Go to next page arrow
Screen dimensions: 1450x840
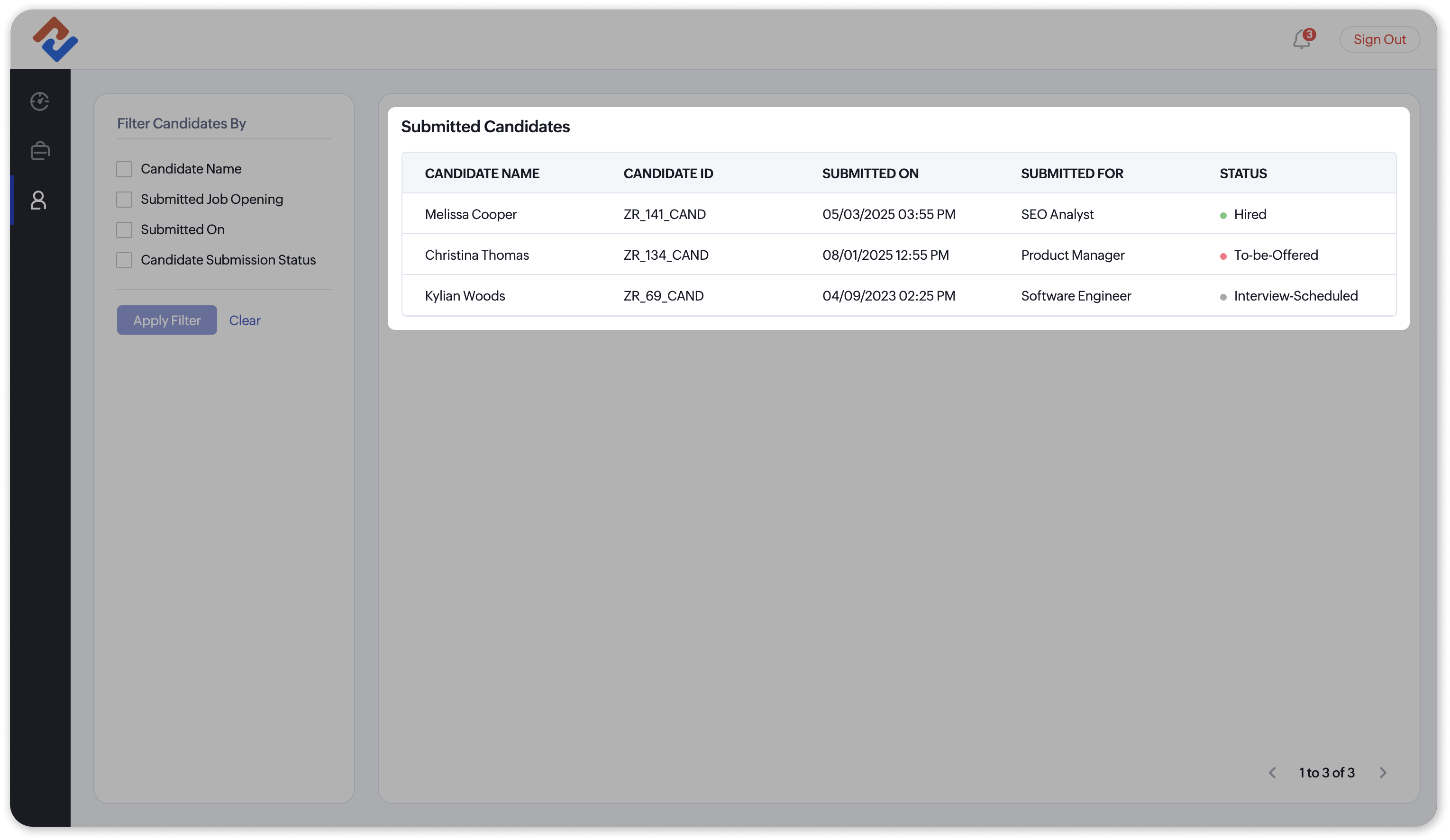pyautogui.click(x=1383, y=773)
